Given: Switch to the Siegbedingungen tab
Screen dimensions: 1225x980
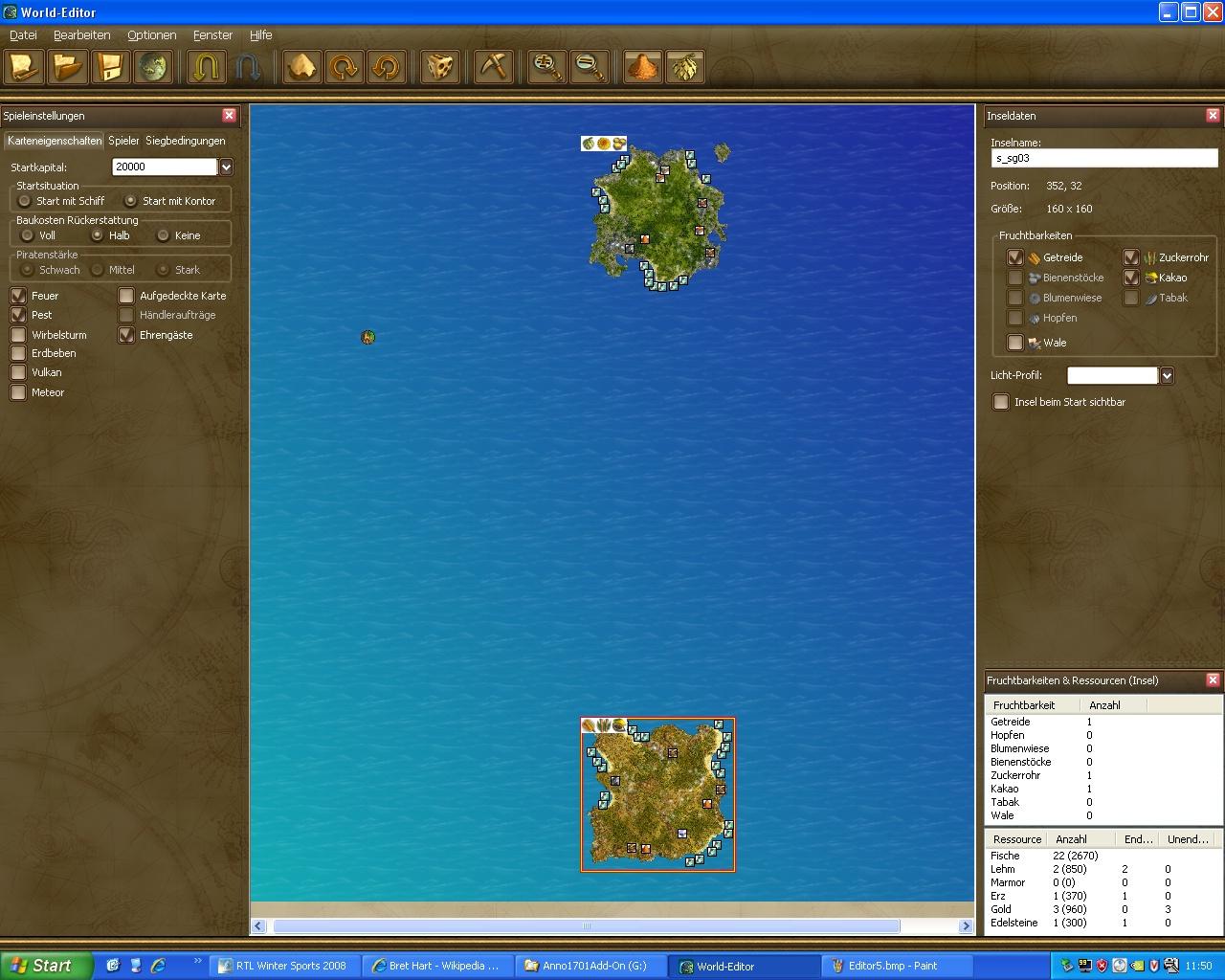Looking at the screenshot, I should [x=186, y=141].
